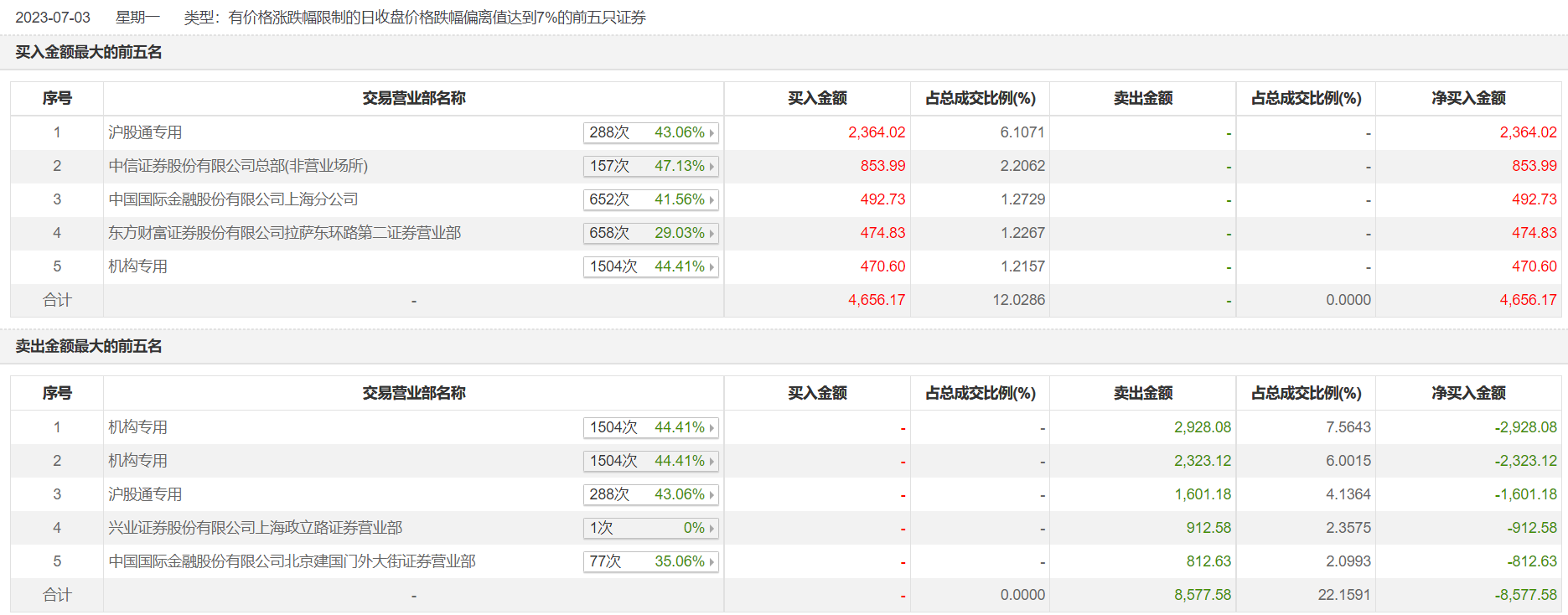This screenshot has height=615, width=1568.
Task: Select the sell amount 912.58
Action: coord(1208,528)
